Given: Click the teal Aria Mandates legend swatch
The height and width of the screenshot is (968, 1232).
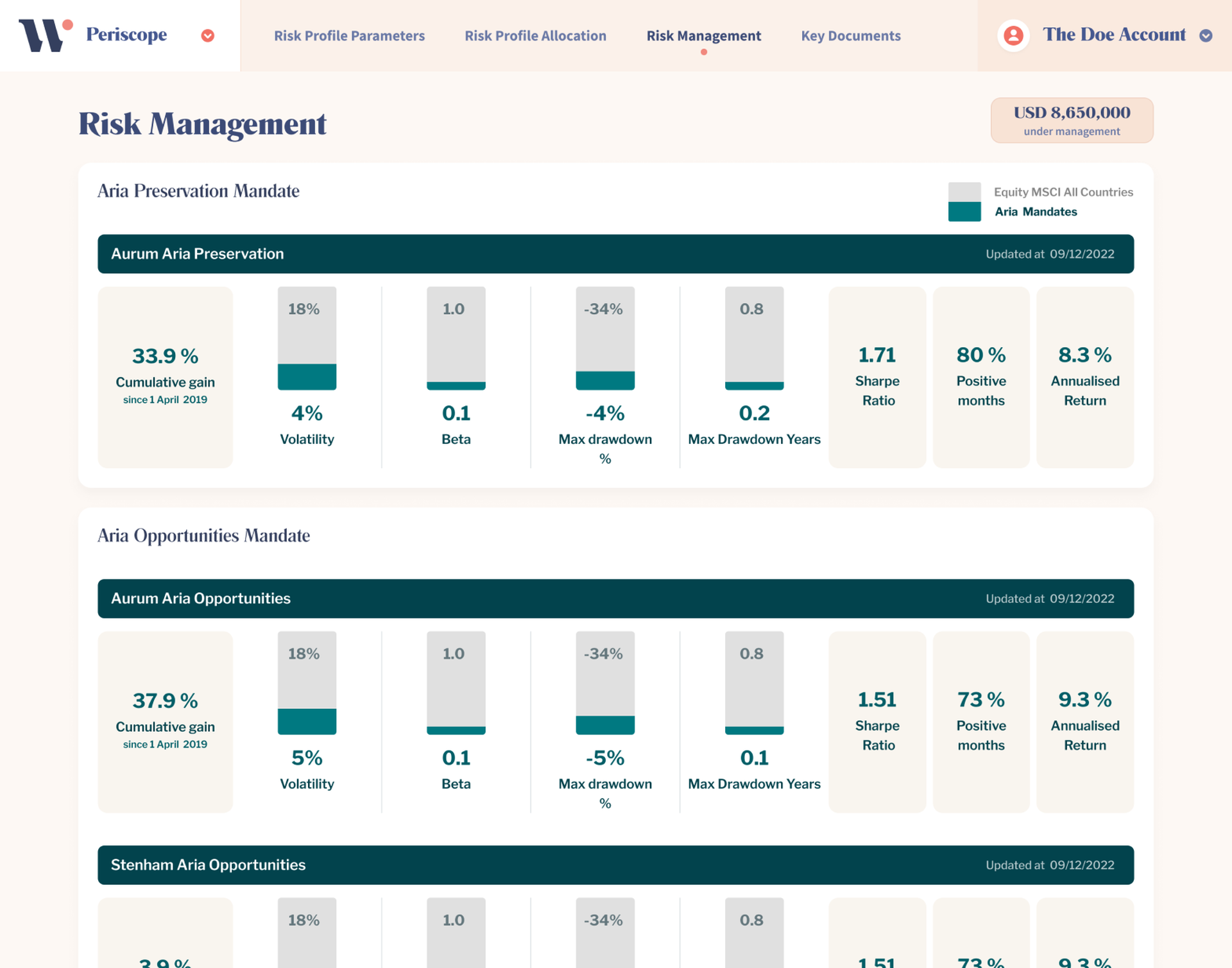Looking at the screenshot, I should coord(964,212).
